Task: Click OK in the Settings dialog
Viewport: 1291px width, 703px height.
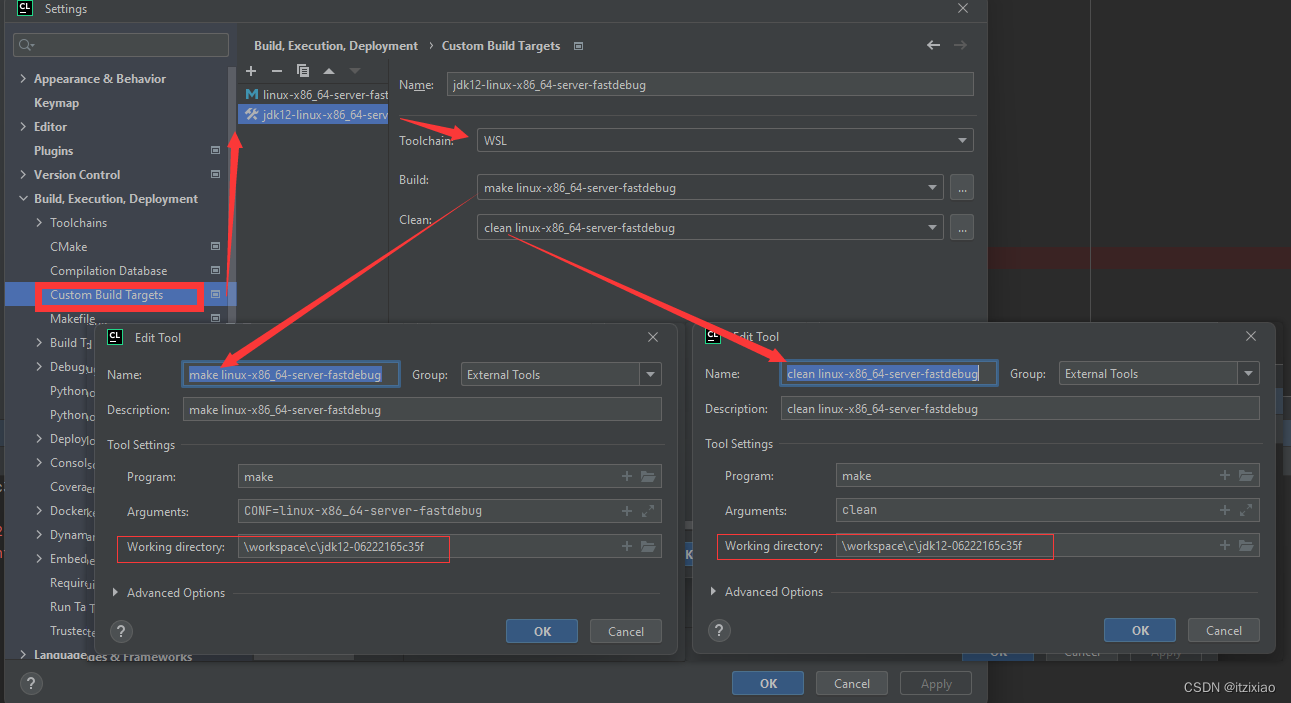Action: (768, 684)
